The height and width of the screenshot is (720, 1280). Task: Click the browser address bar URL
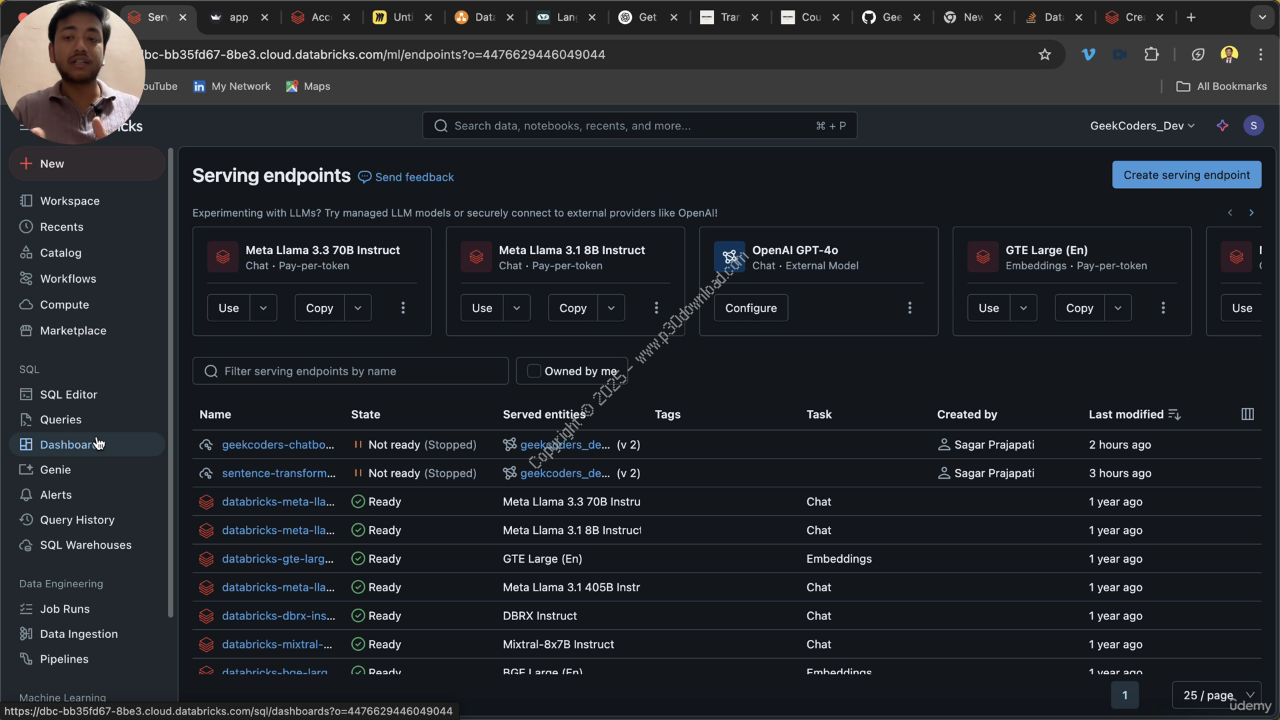[372, 55]
